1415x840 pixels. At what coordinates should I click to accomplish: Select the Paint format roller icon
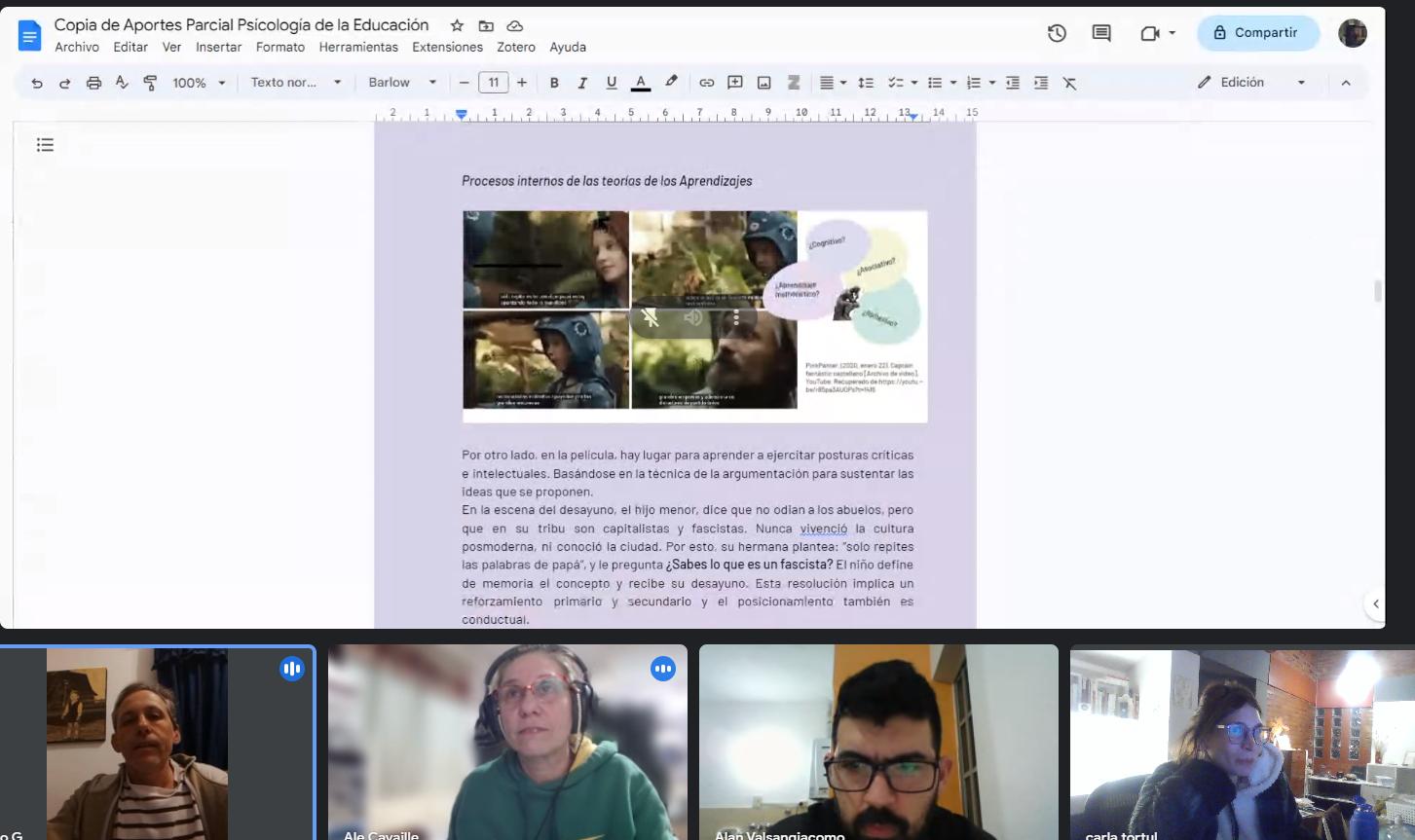coord(150,83)
